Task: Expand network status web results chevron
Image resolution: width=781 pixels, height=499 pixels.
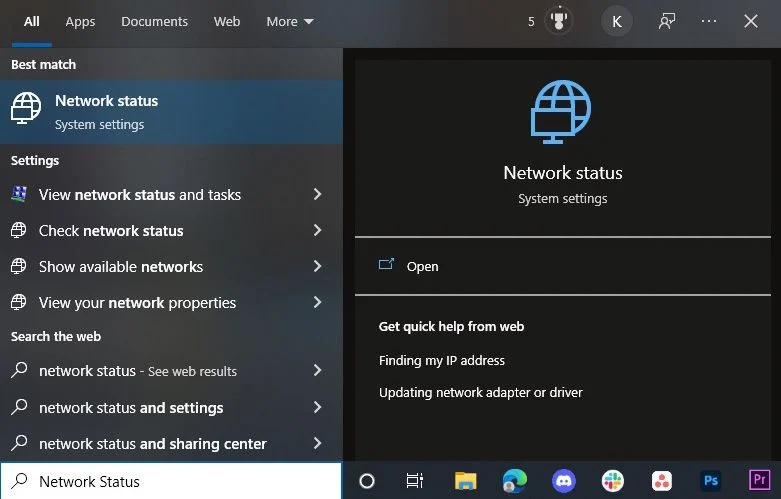Action: (x=317, y=370)
